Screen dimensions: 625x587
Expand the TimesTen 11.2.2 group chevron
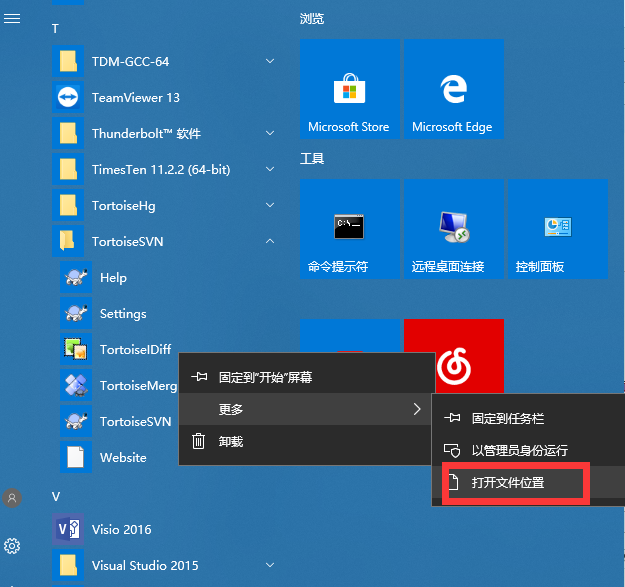pyautogui.click(x=270, y=169)
